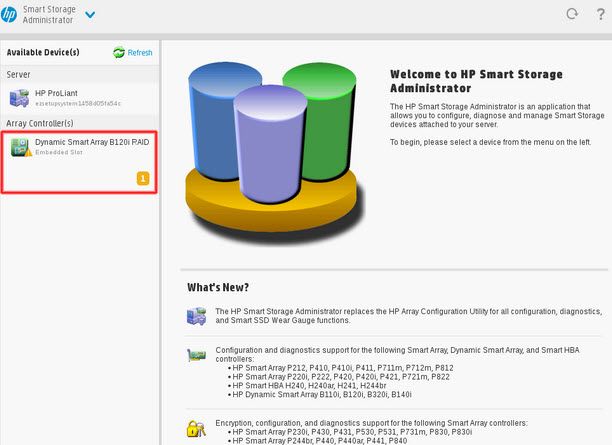Click the Welcome to HP Smart Storage heading
612x445 pixels.
(x=475, y=80)
